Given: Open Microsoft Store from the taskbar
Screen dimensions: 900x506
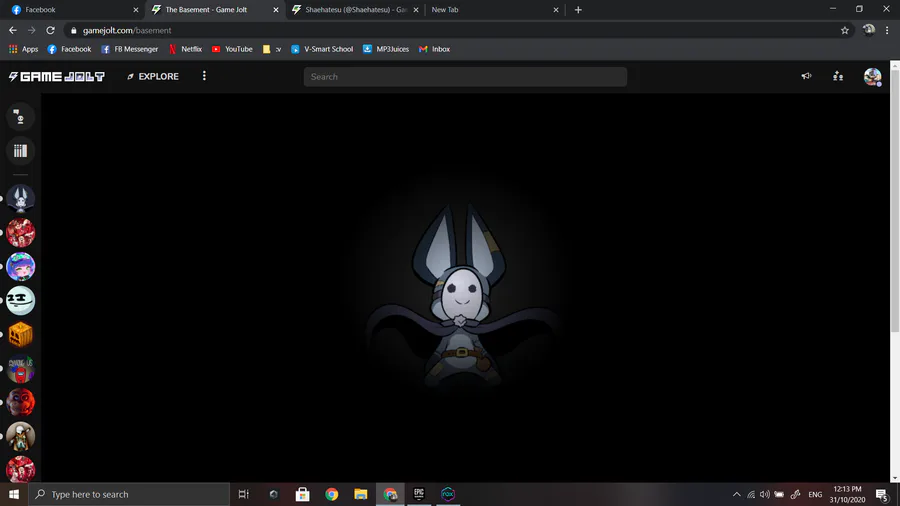Looking at the screenshot, I should coord(302,494).
